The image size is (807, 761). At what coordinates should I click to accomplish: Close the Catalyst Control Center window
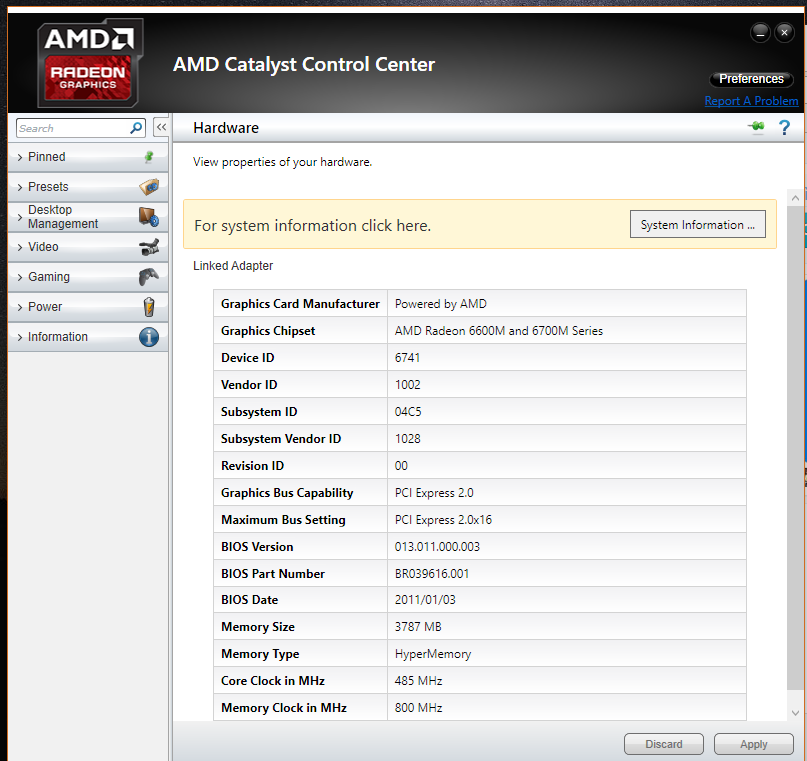coord(784,33)
